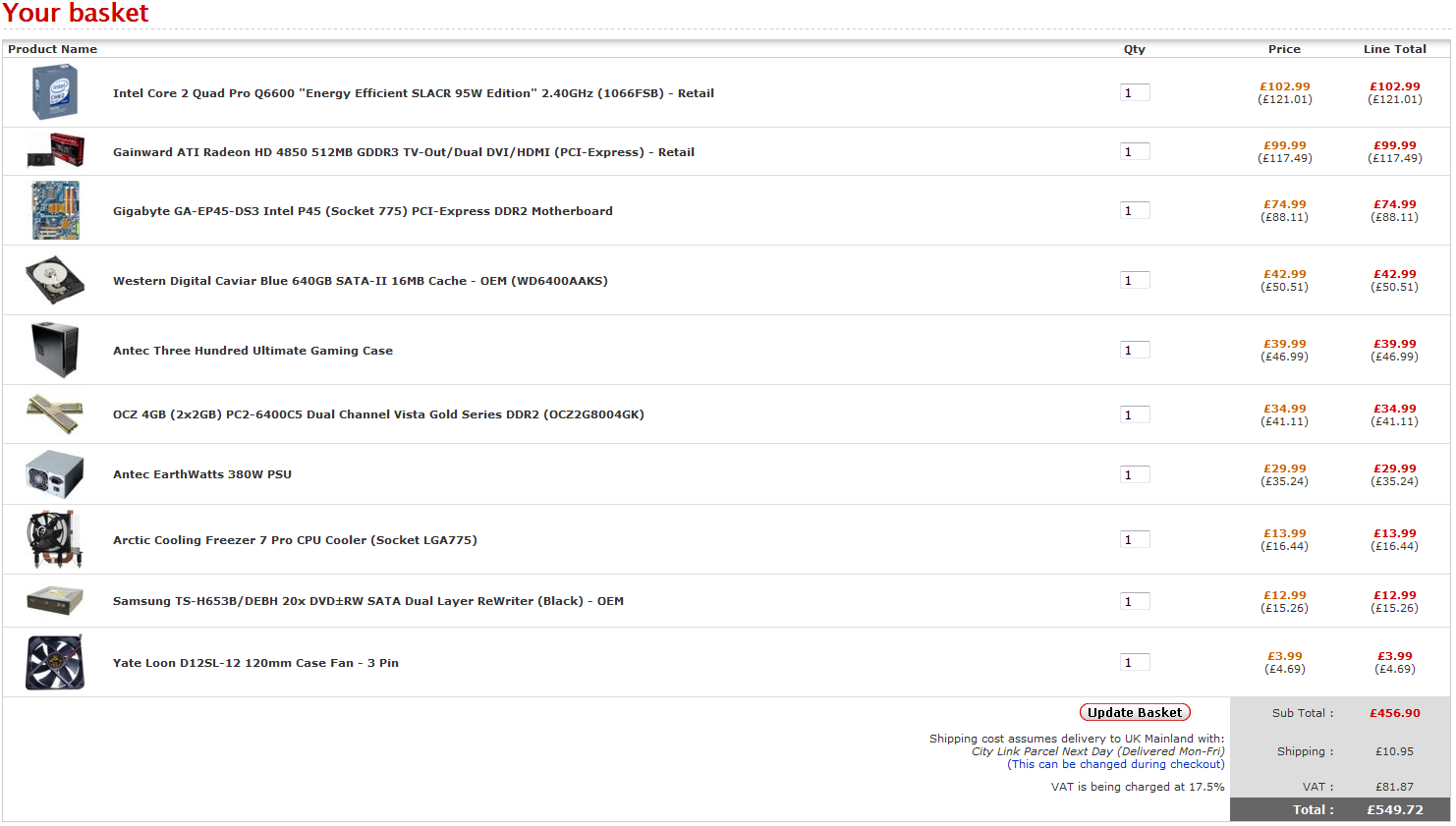Focus the quantity field for Intel Core 2 Quad

[1135, 93]
